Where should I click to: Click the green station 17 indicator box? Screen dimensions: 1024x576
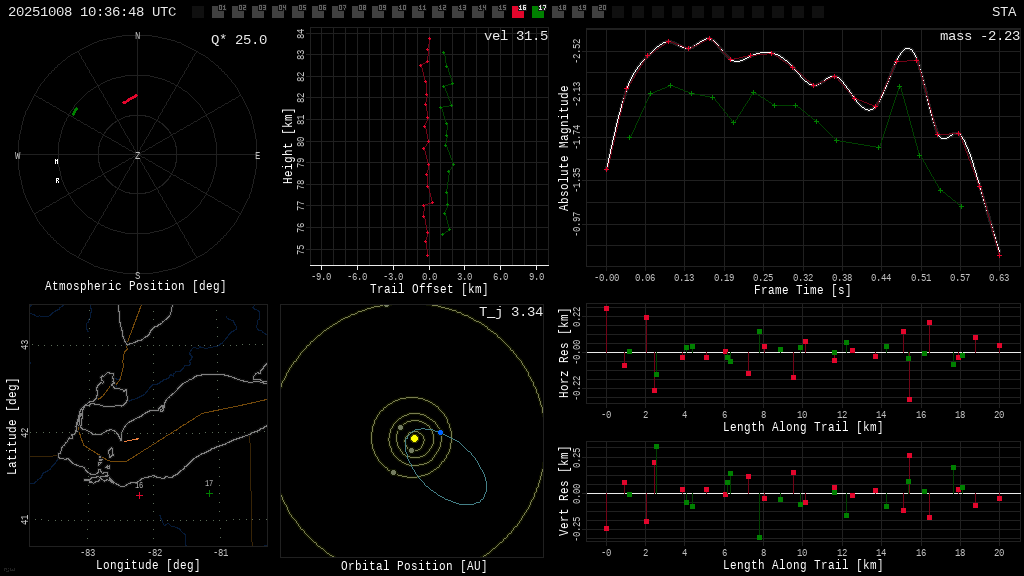pyautogui.click(x=538, y=12)
